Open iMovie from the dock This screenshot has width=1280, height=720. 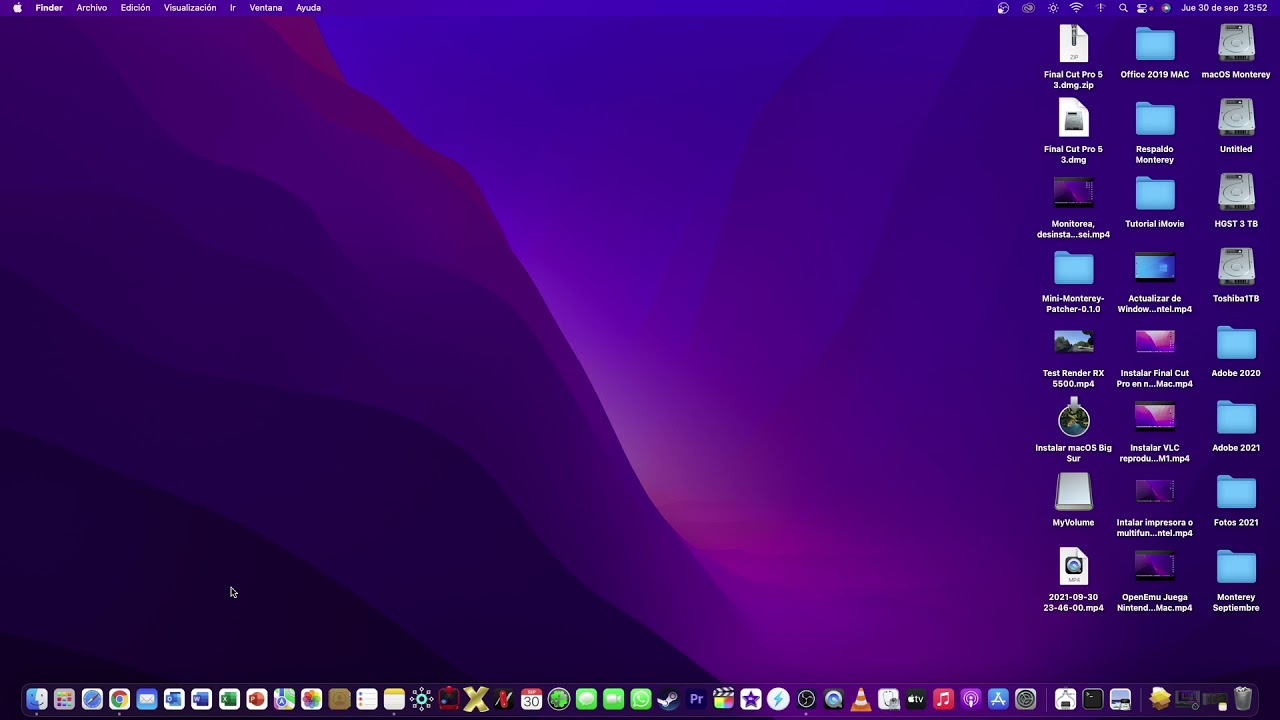(751, 700)
